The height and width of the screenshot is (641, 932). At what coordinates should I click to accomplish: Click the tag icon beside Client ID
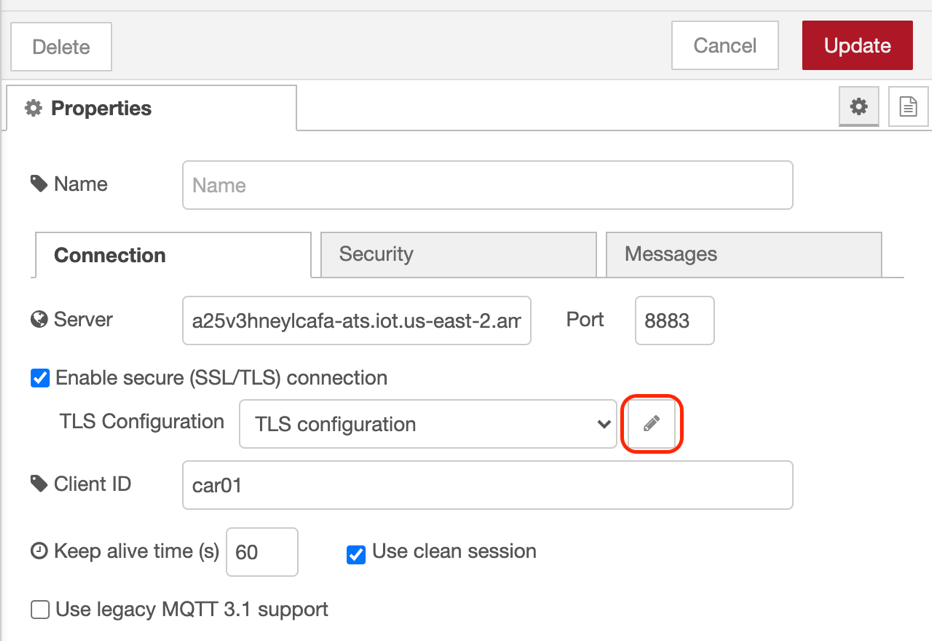[x=39, y=483]
